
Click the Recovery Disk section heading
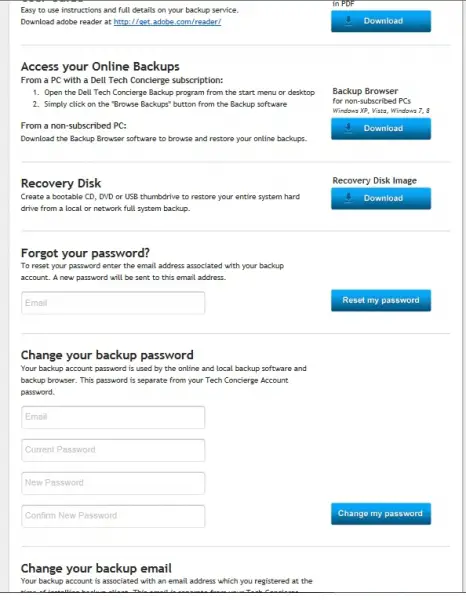click(61, 183)
